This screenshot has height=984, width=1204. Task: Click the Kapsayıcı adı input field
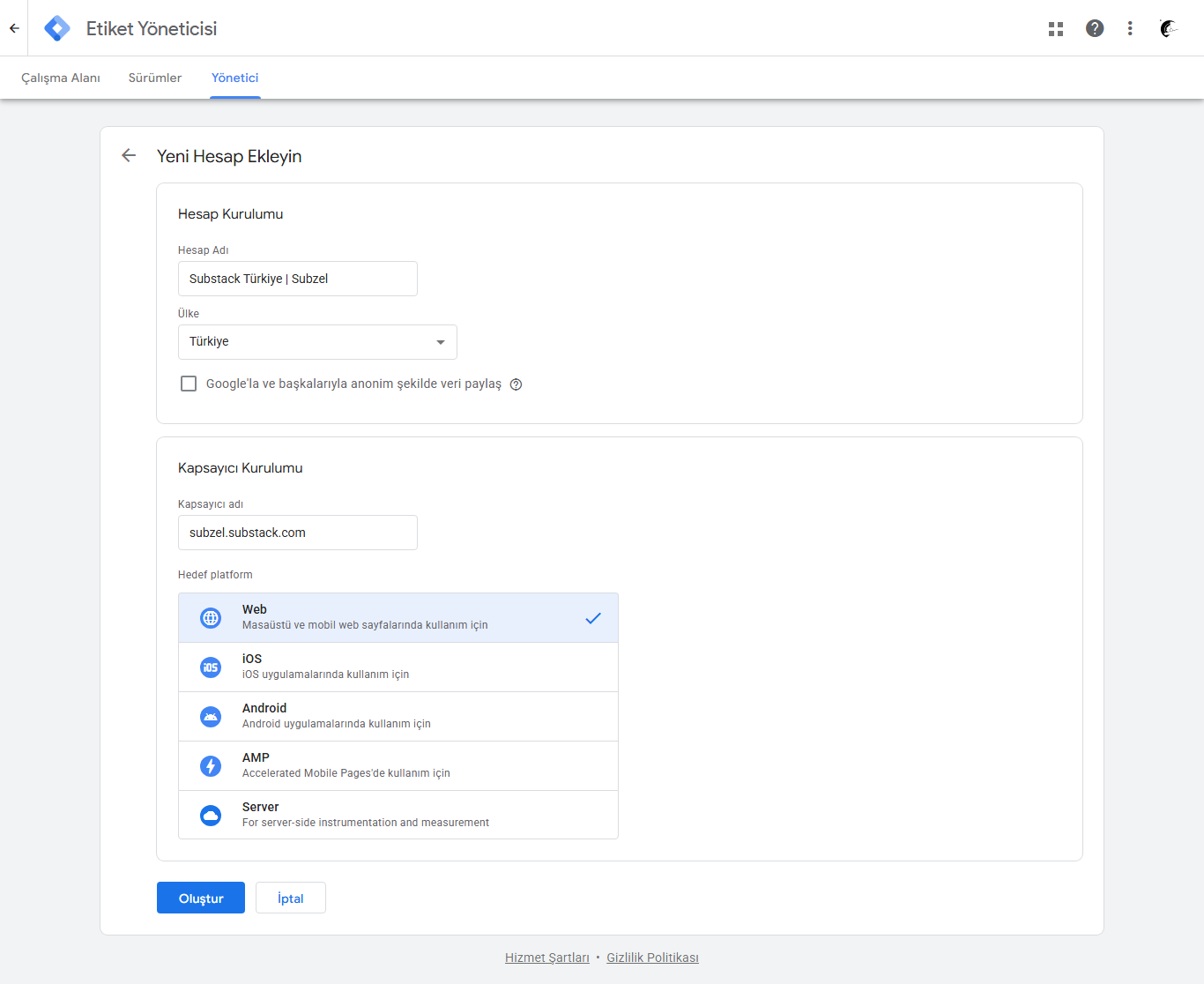pos(298,533)
